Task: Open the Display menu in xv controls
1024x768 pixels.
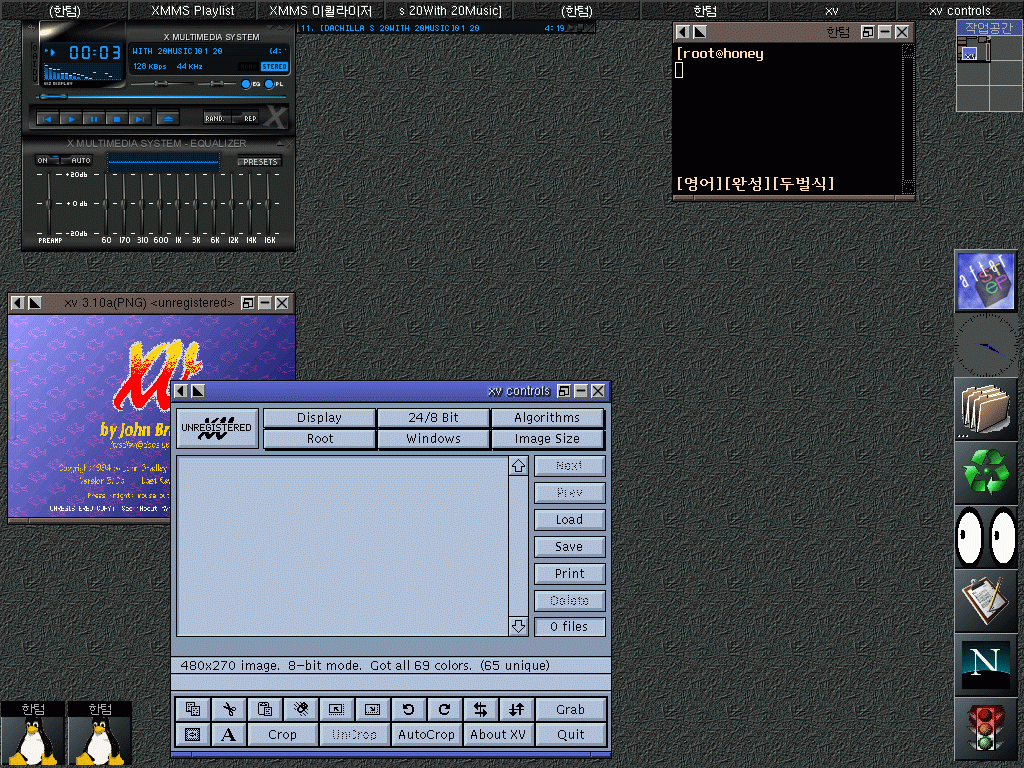Action: point(319,417)
